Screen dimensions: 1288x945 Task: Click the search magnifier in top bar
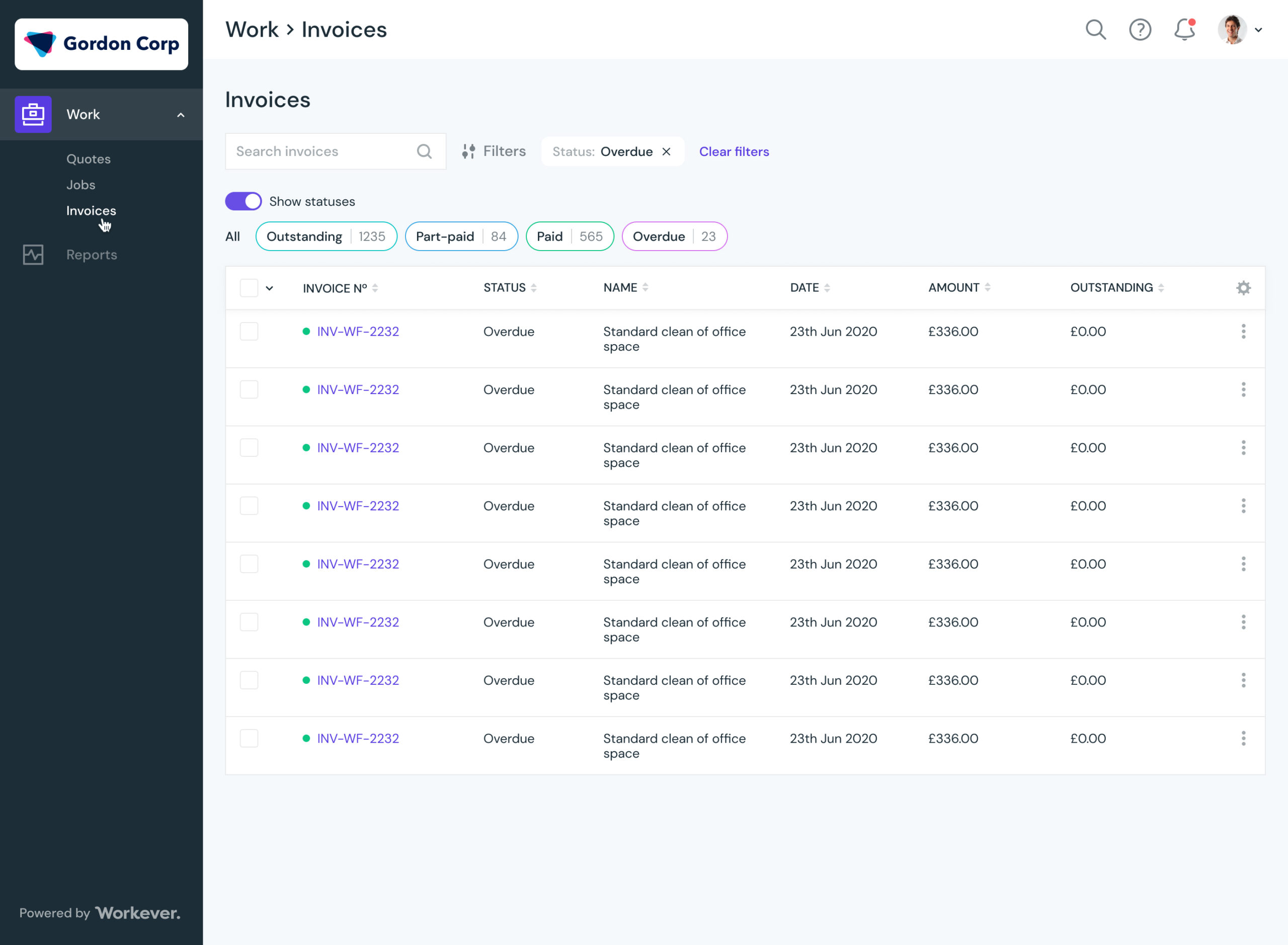1098,29
